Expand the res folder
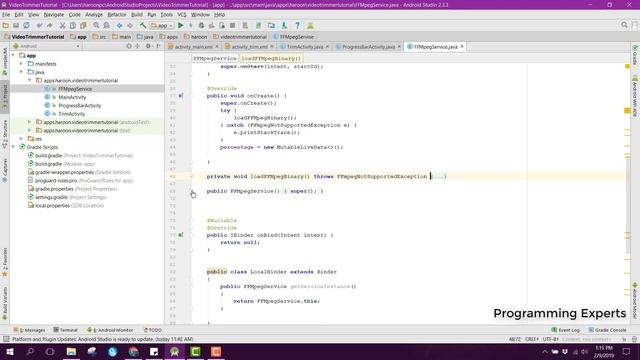The image size is (640, 360). point(21,139)
